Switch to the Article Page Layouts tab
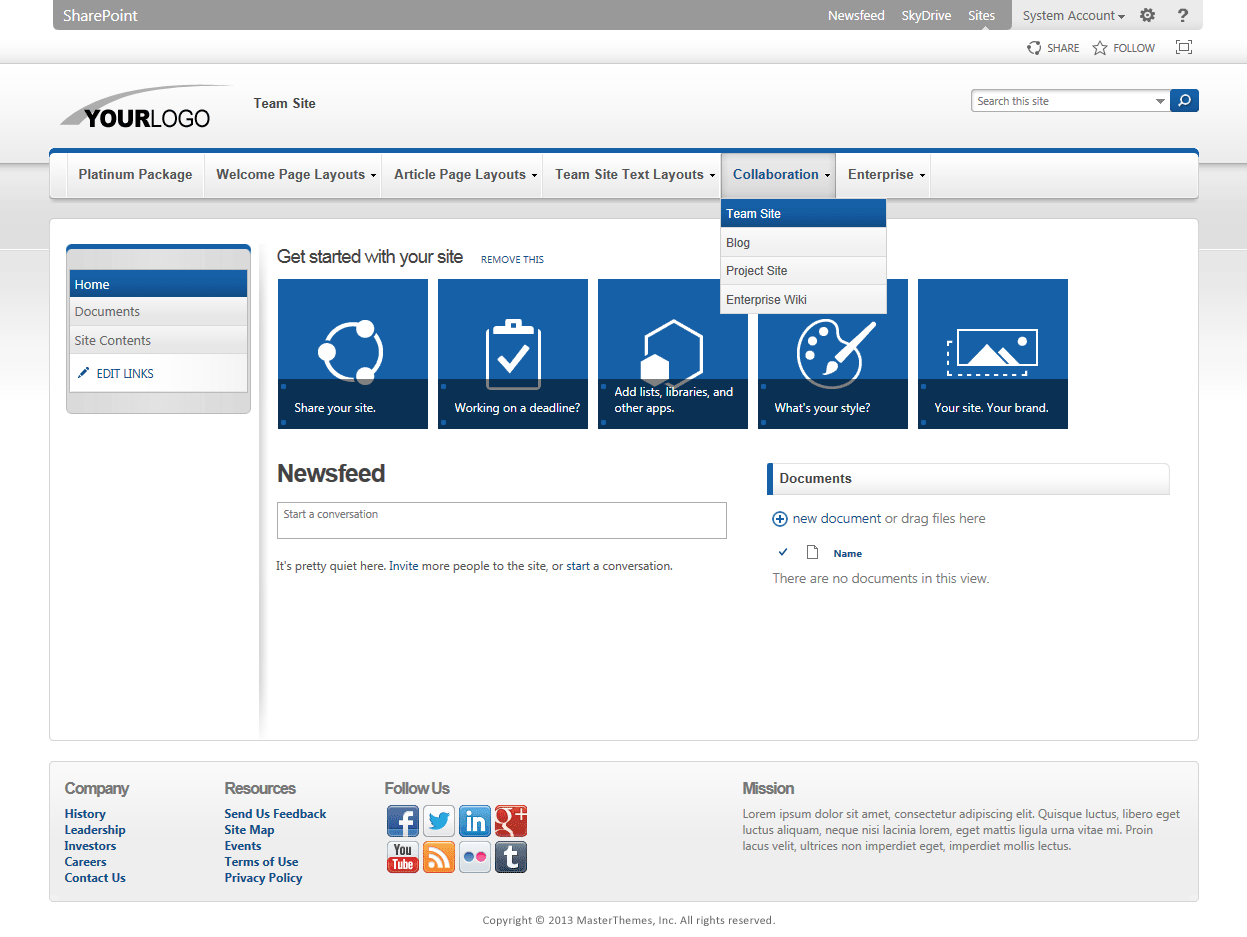 pyautogui.click(x=461, y=174)
